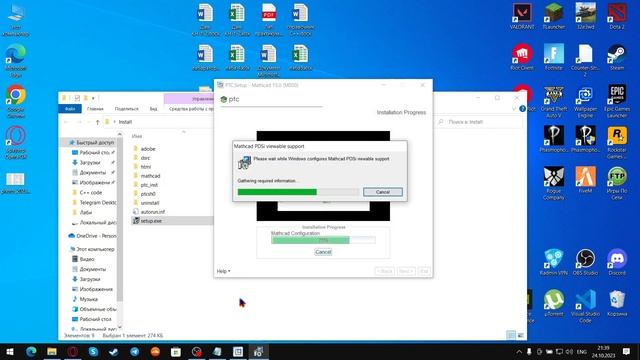Open Skype from the taskbar
This screenshot has width=640, height=360.
93,351
